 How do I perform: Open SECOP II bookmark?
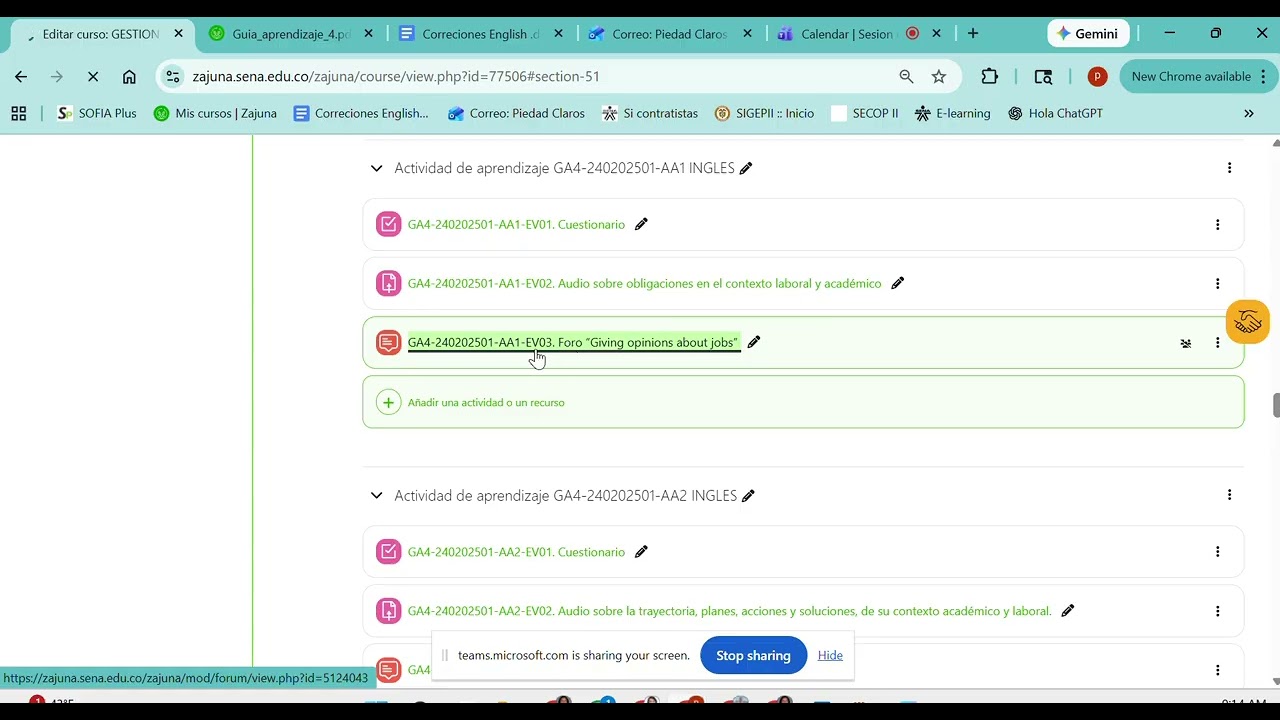(x=865, y=113)
